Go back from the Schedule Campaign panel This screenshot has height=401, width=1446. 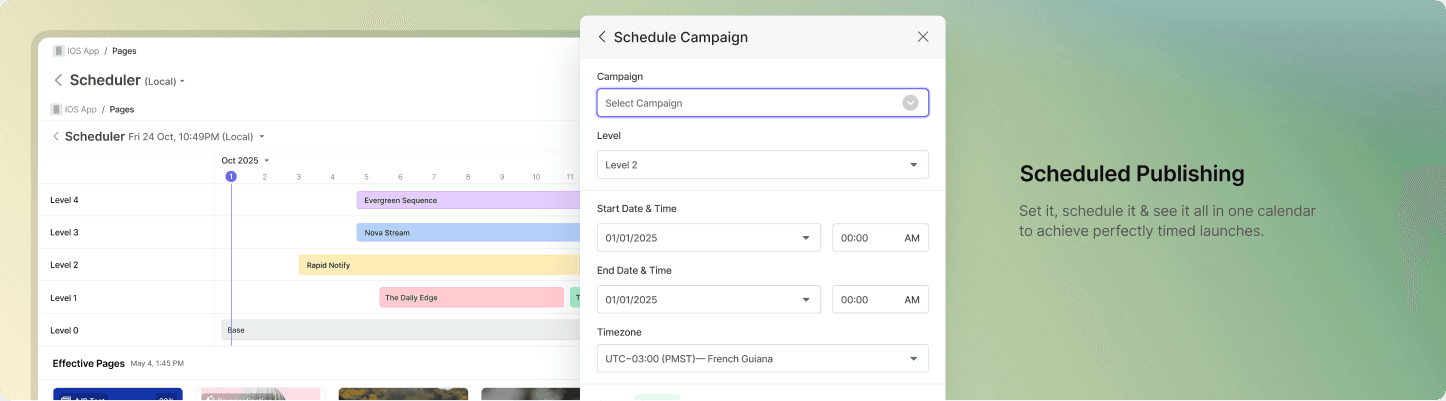602,37
